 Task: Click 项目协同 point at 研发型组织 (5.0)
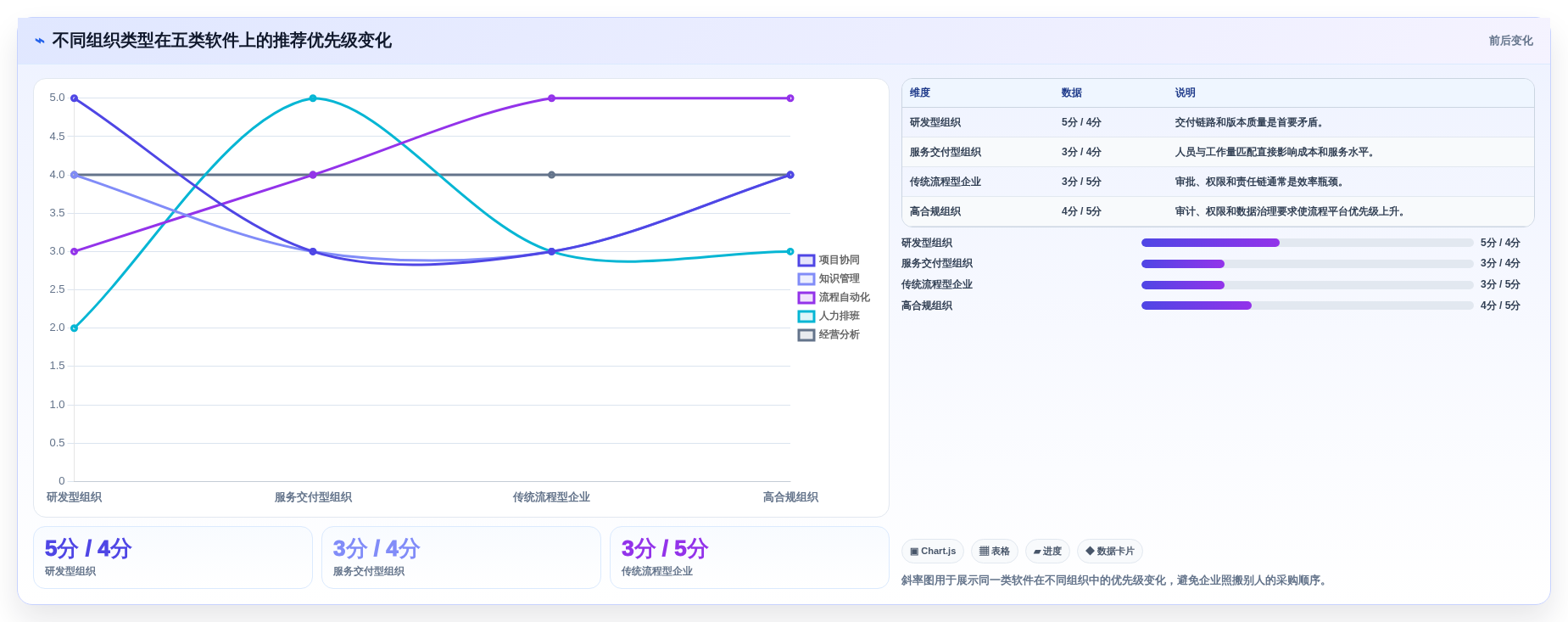pos(75,98)
